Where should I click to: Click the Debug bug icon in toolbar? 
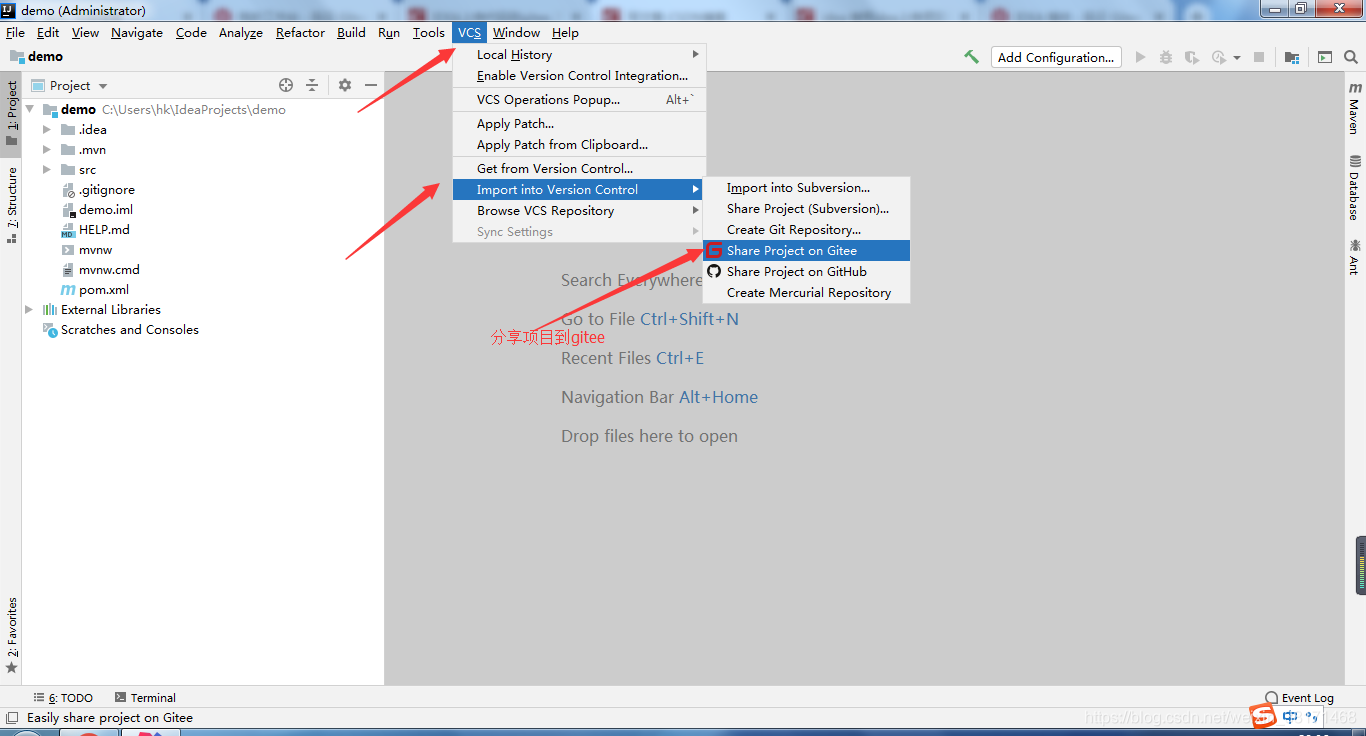[x=1166, y=57]
